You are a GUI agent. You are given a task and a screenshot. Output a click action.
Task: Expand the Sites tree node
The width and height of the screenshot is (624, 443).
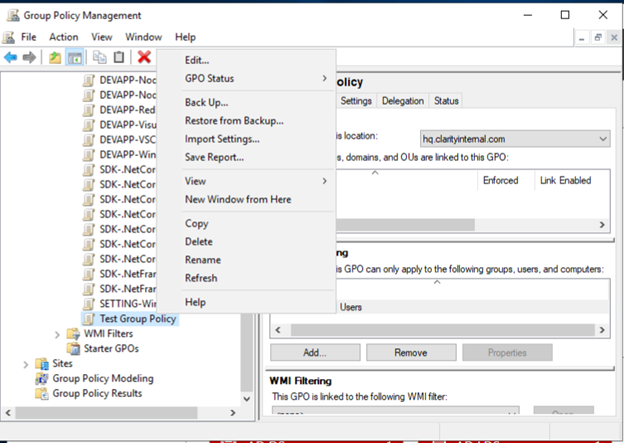25,364
